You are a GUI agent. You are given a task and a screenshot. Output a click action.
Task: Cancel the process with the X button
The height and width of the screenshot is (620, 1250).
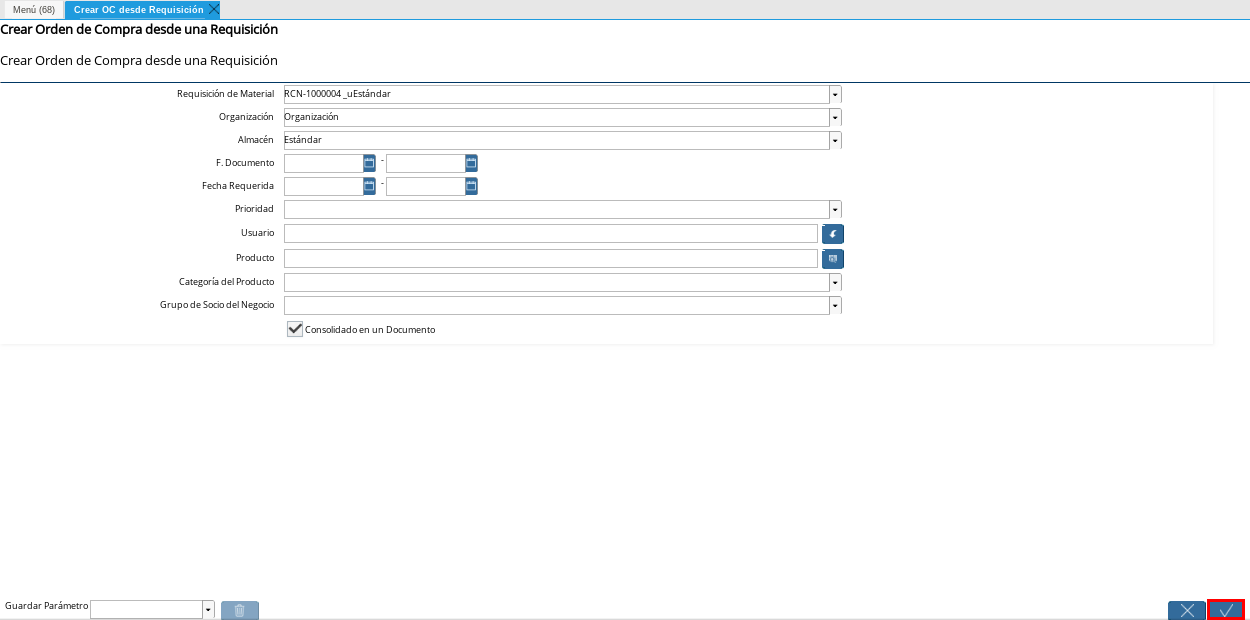pos(1187,610)
